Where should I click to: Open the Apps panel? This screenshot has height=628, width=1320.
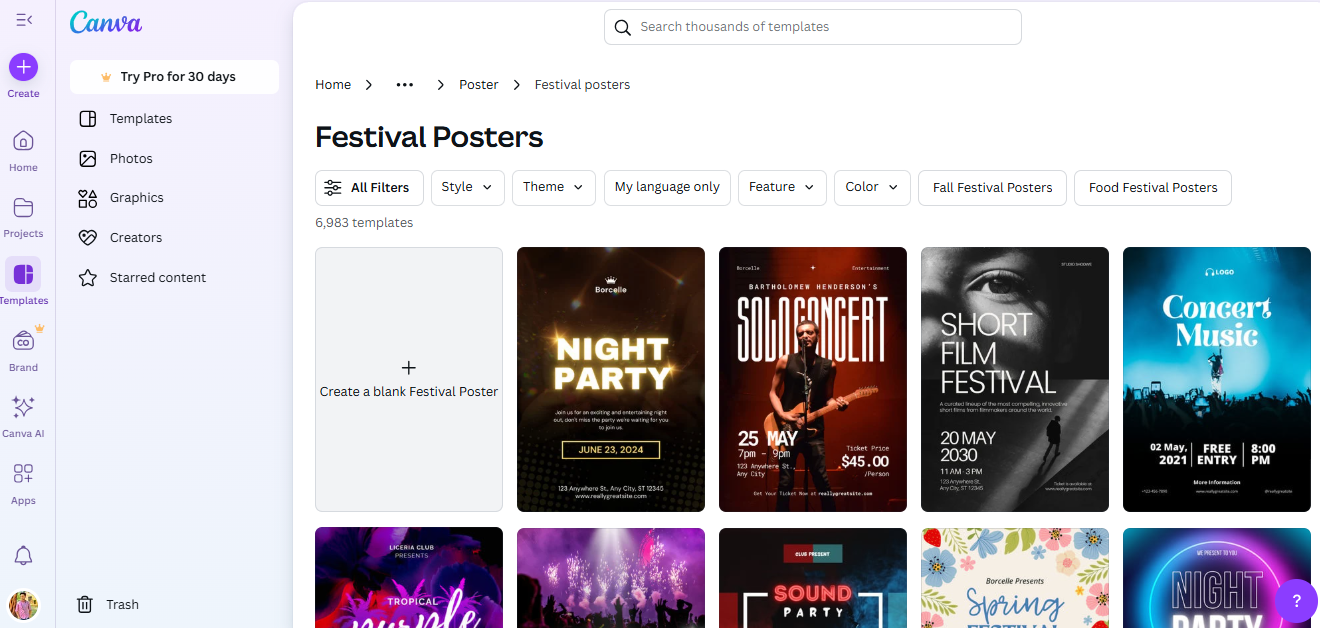coord(23,480)
